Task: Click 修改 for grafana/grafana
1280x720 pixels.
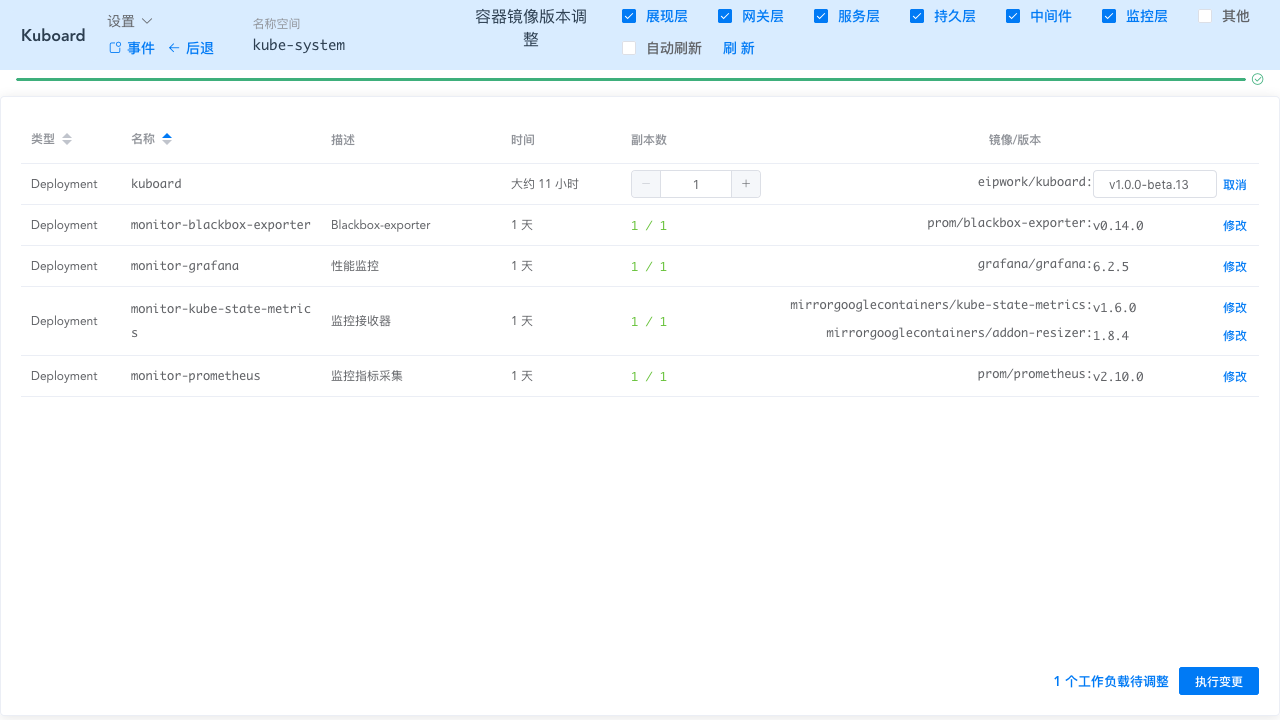Action: [1235, 267]
